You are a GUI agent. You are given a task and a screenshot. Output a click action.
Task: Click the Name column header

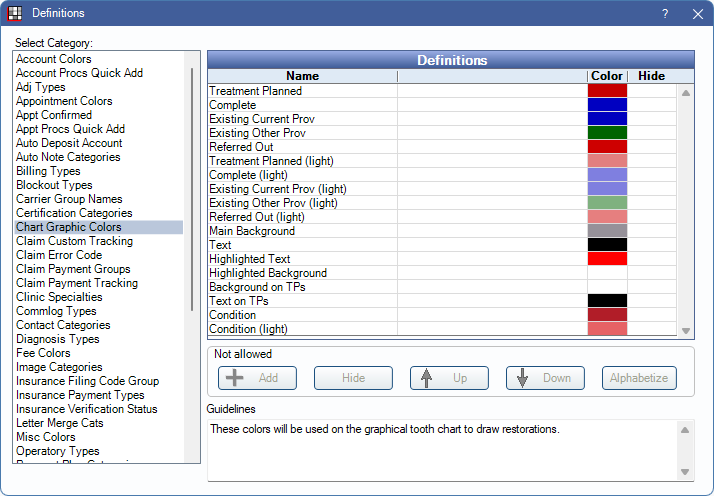tap(302, 76)
